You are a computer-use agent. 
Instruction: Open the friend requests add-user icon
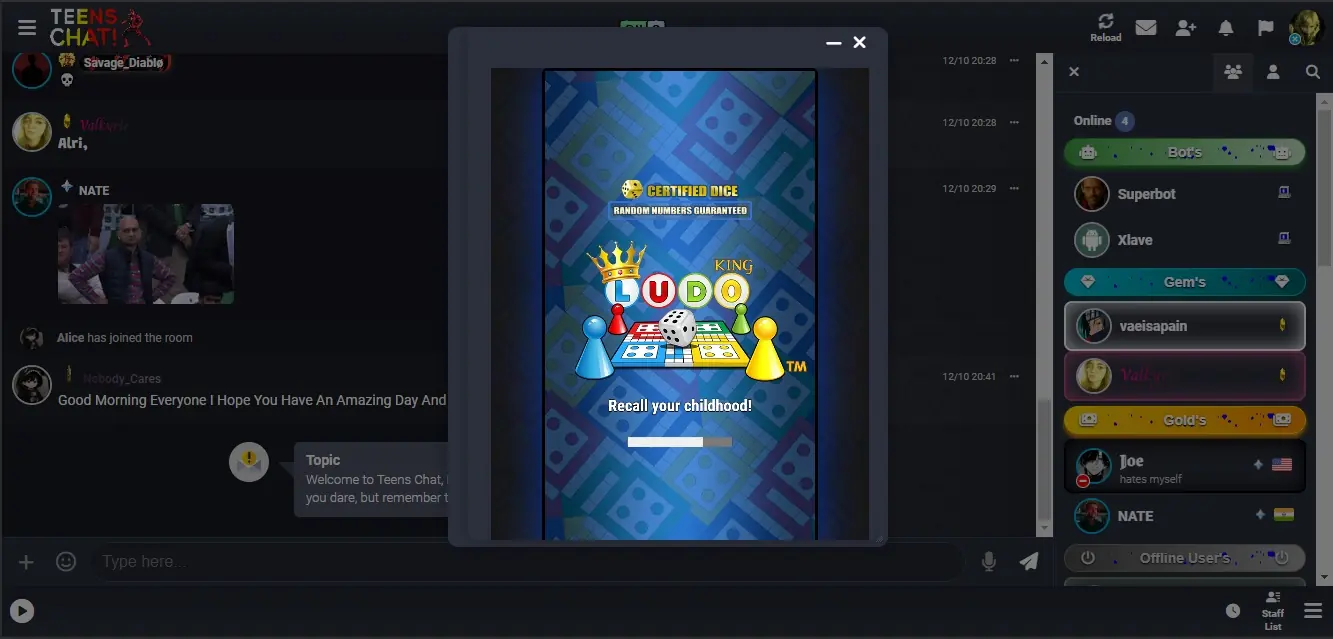[x=1186, y=28]
